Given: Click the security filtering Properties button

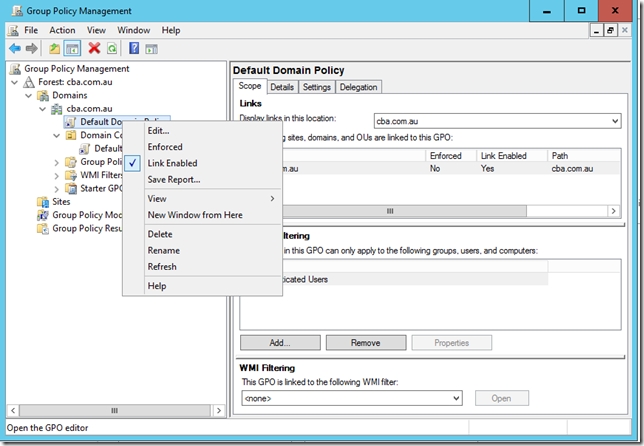Looking at the screenshot, I should pyautogui.click(x=451, y=343).
